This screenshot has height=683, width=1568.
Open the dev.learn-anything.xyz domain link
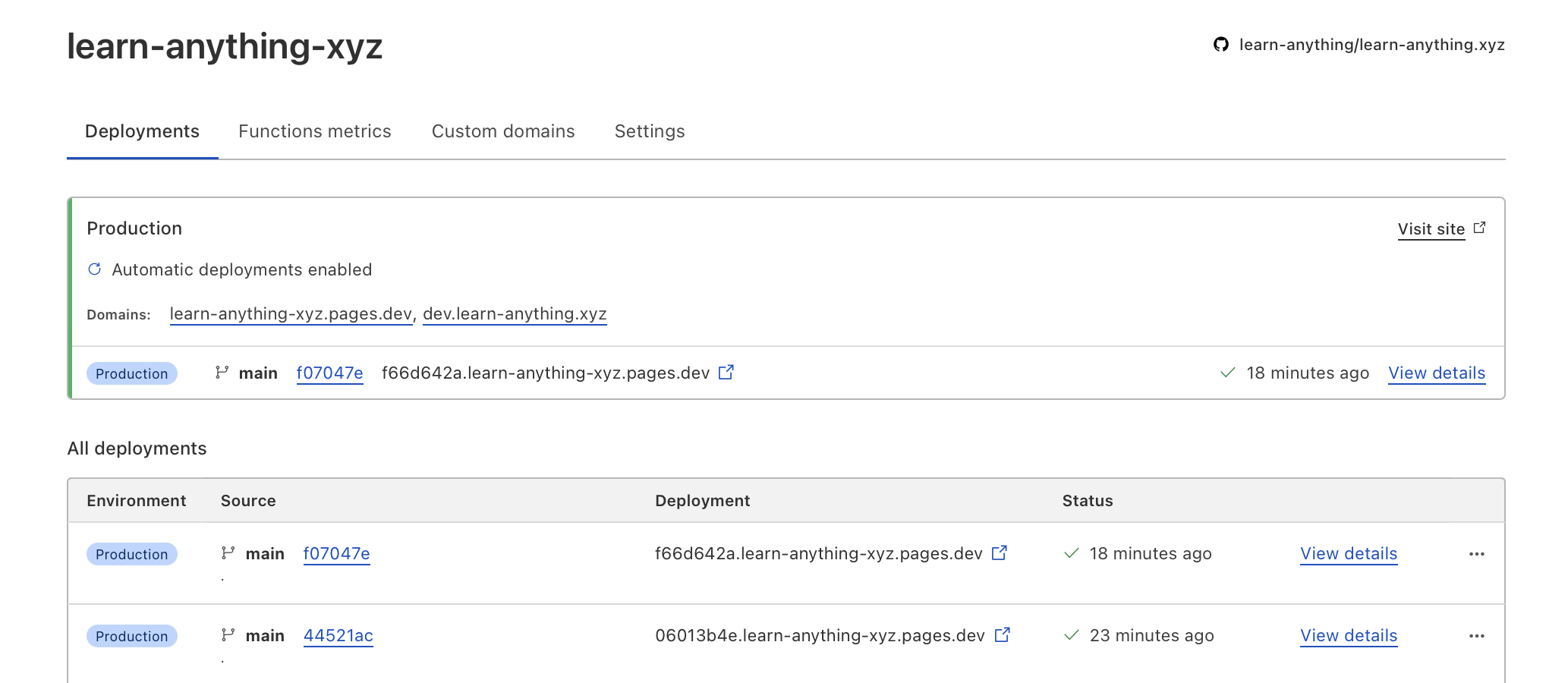pyautogui.click(x=515, y=314)
